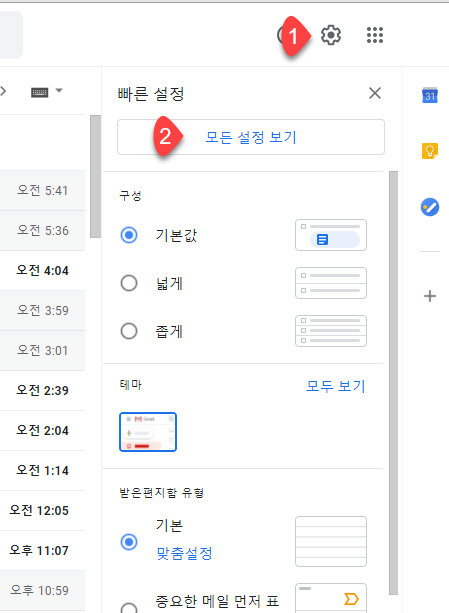Viewport: 449px width, 613px height.
Task: Click the 기본 inbox type preview
Action: tap(331, 541)
